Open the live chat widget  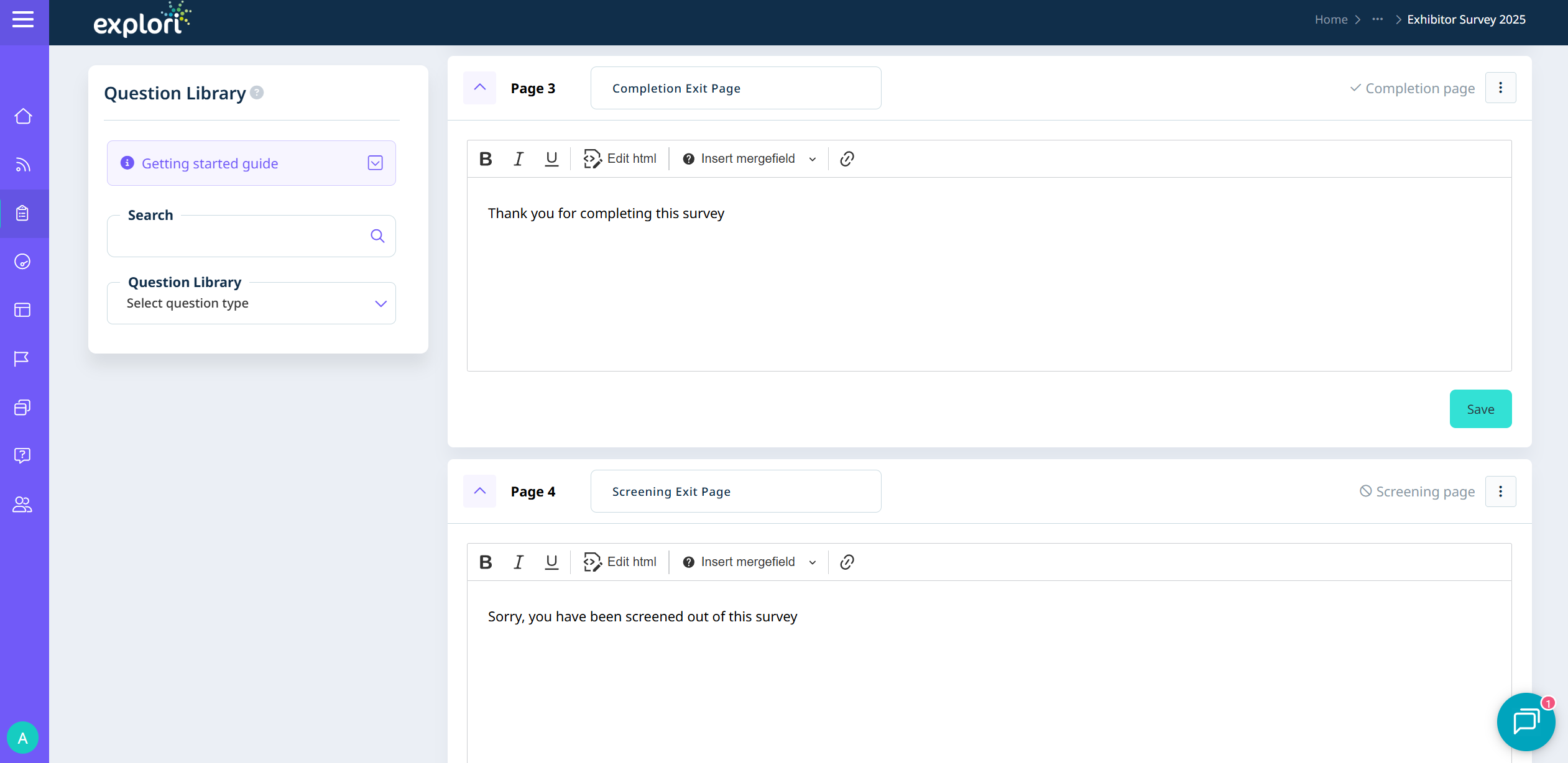(1525, 721)
